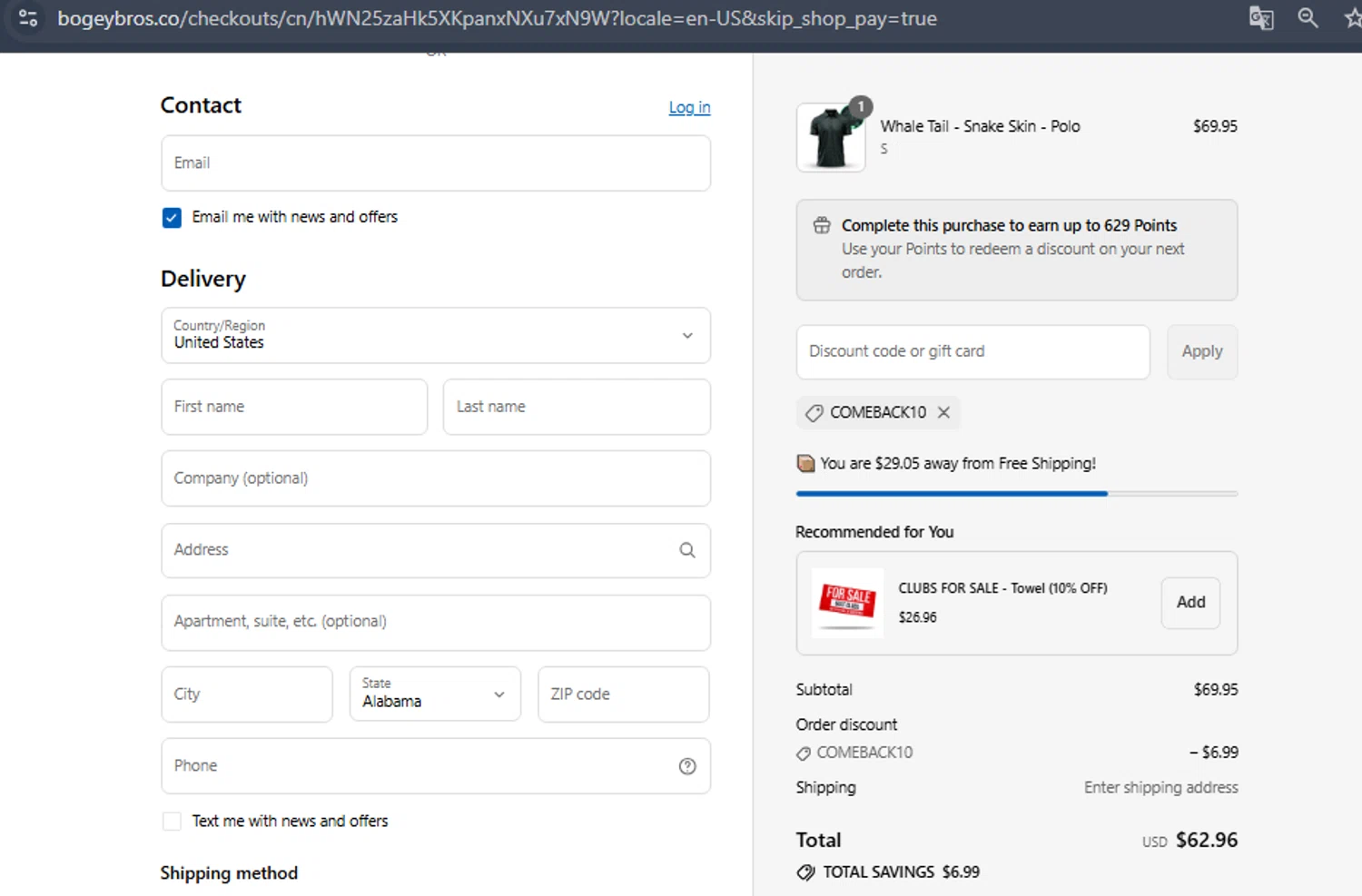The height and width of the screenshot is (896, 1362).
Task: Open the State dropdown showing Alabama
Action: tap(435, 694)
